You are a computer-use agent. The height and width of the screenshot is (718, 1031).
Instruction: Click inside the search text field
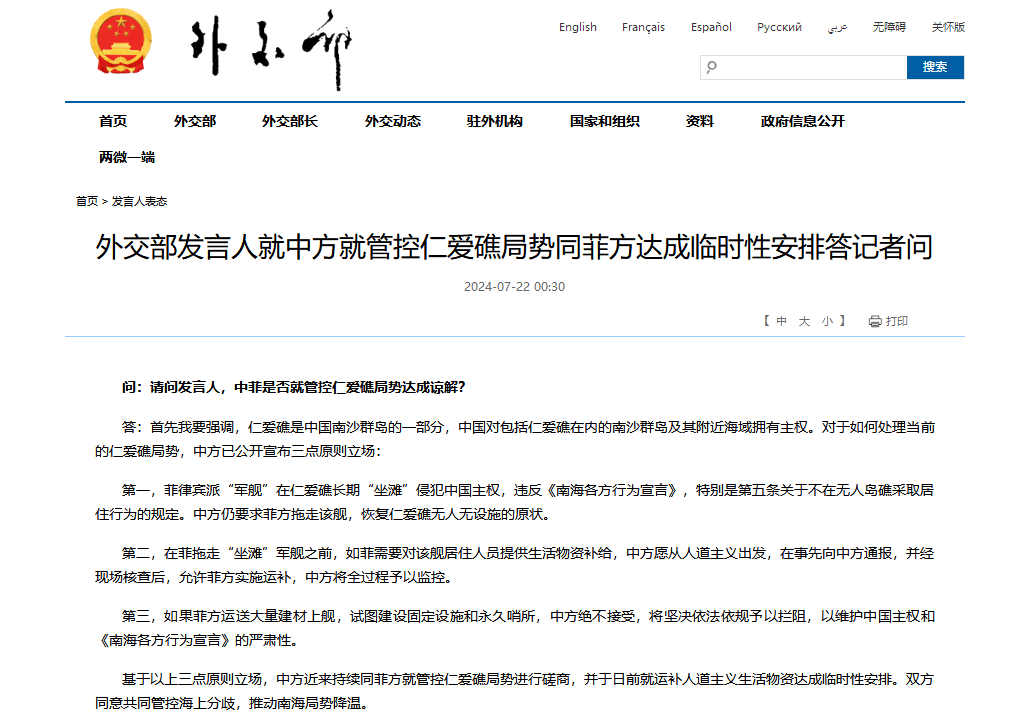click(810, 67)
